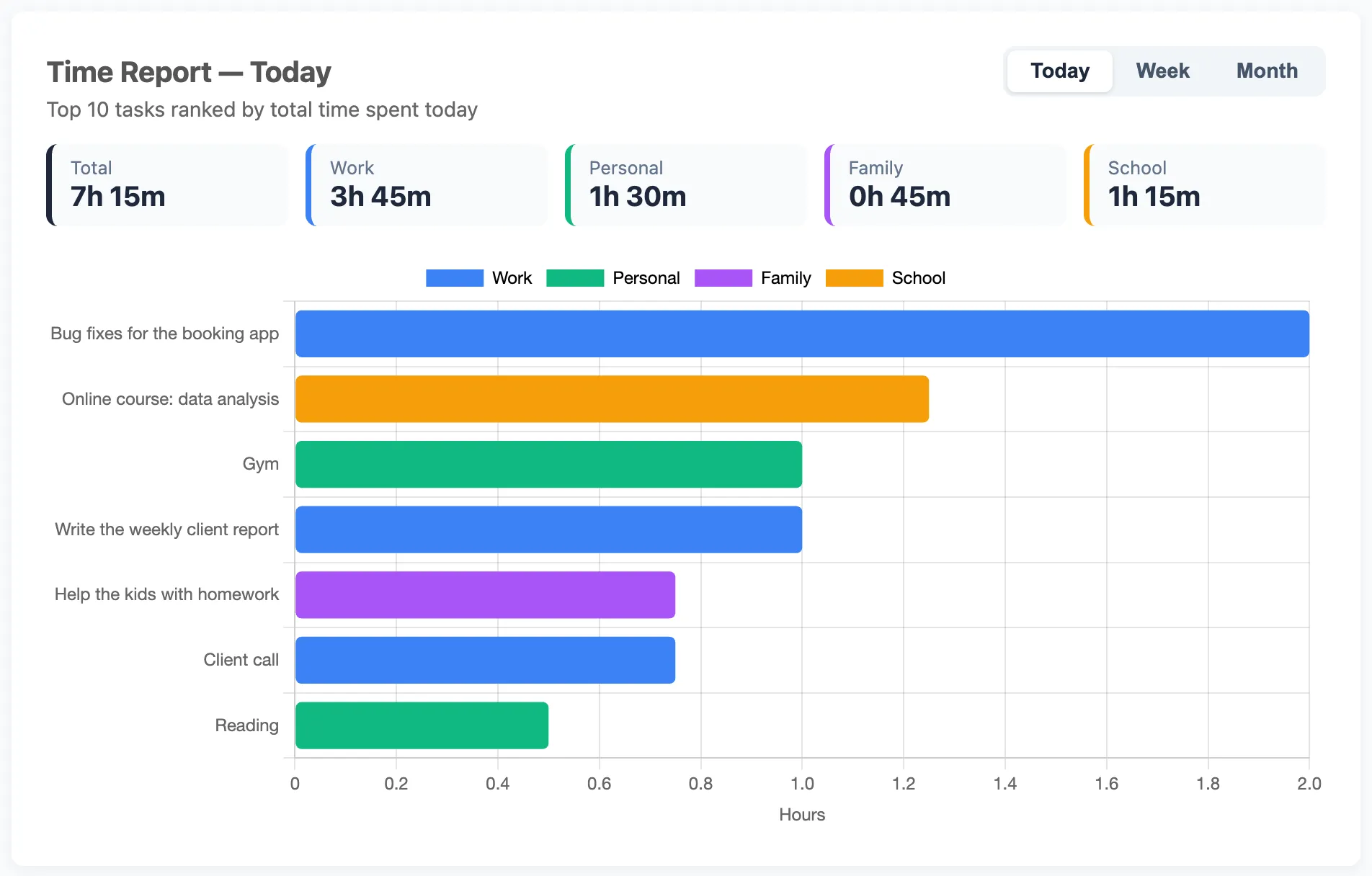1372x876 pixels.
Task: Click the purple Help the kids with homework bar
Action: (x=485, y=595)
